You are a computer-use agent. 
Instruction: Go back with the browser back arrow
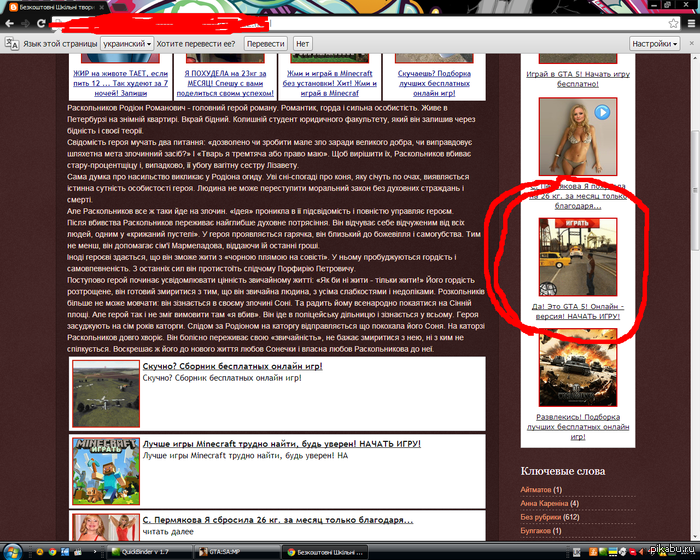pos(9,23)
